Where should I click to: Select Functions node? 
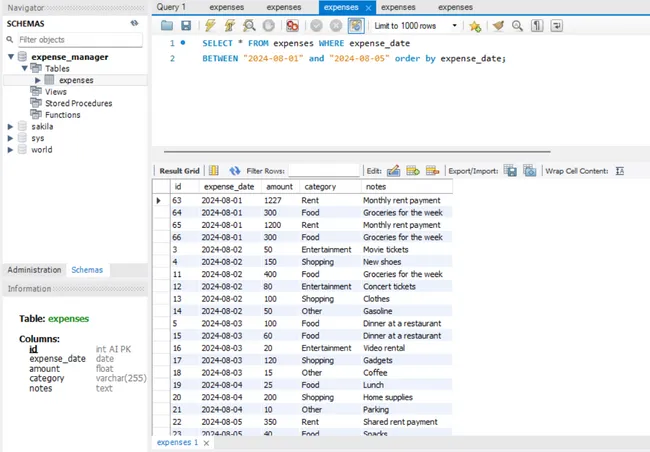[63, 115]
